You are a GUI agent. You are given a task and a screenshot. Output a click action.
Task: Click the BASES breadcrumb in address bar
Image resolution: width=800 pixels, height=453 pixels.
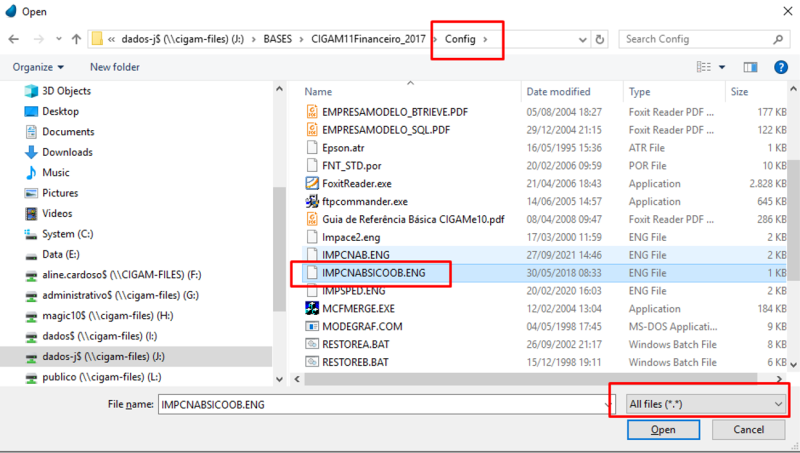(x=278, y=39)
